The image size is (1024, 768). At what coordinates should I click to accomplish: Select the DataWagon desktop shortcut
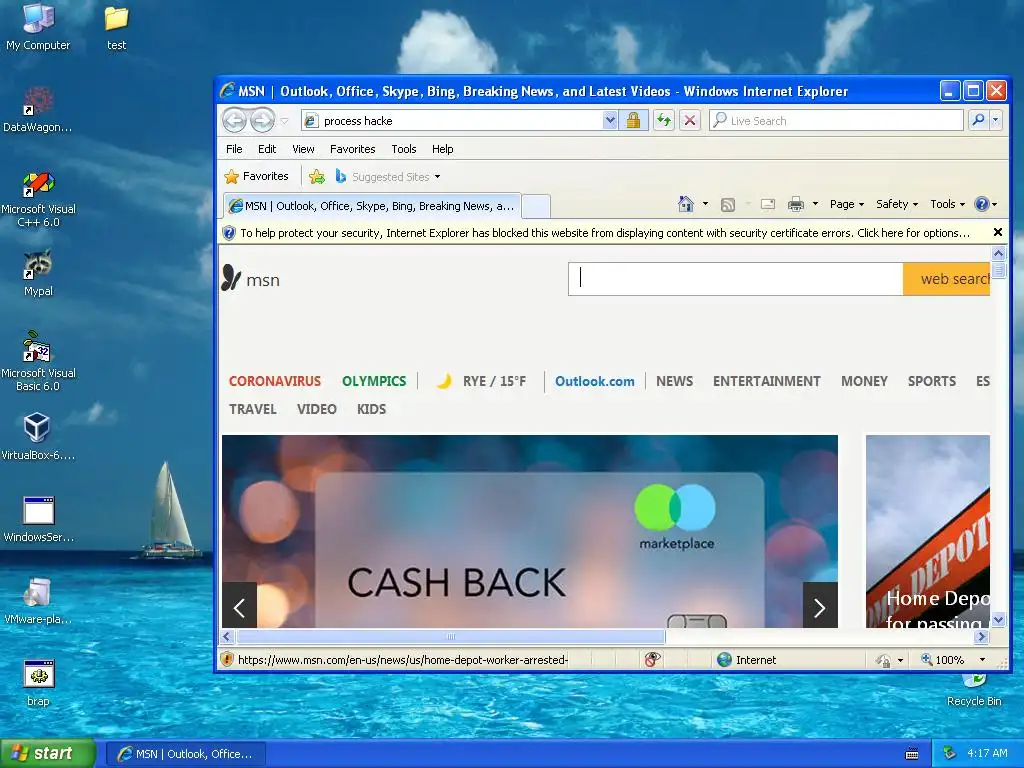click(x=38, y=110)
